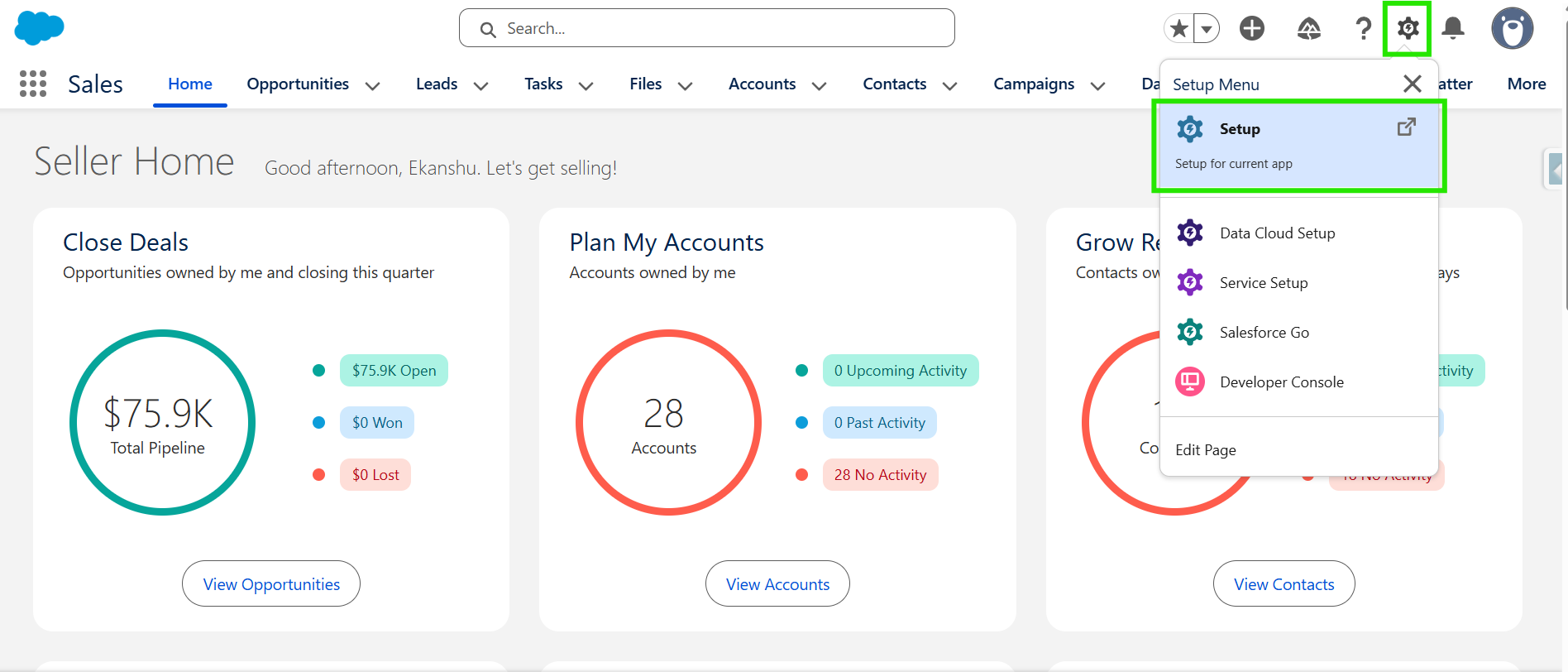Click the Setup gear icon

(x=1408, y=28)
